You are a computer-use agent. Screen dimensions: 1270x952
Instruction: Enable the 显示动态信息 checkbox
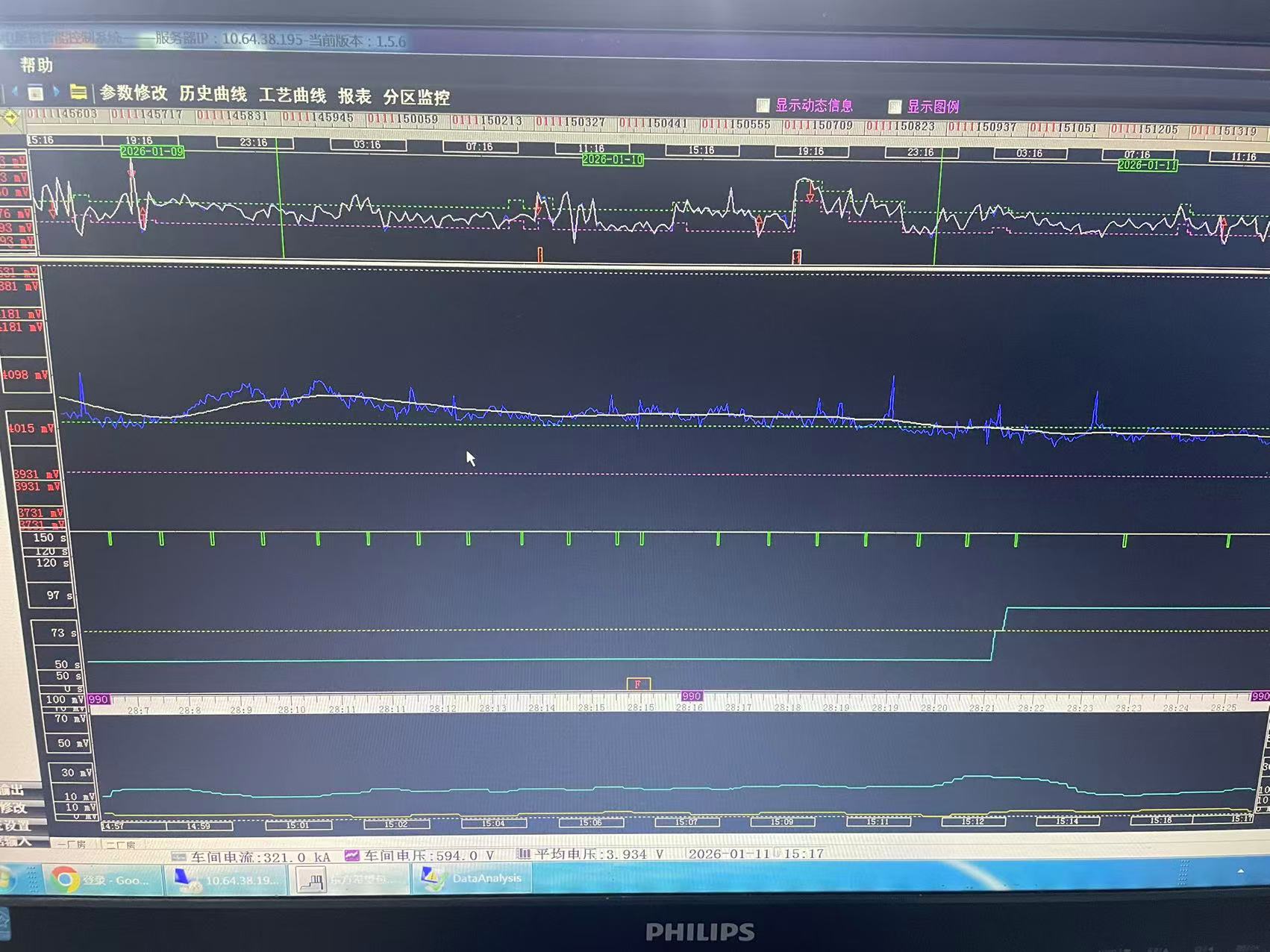[x=763, y=105]
